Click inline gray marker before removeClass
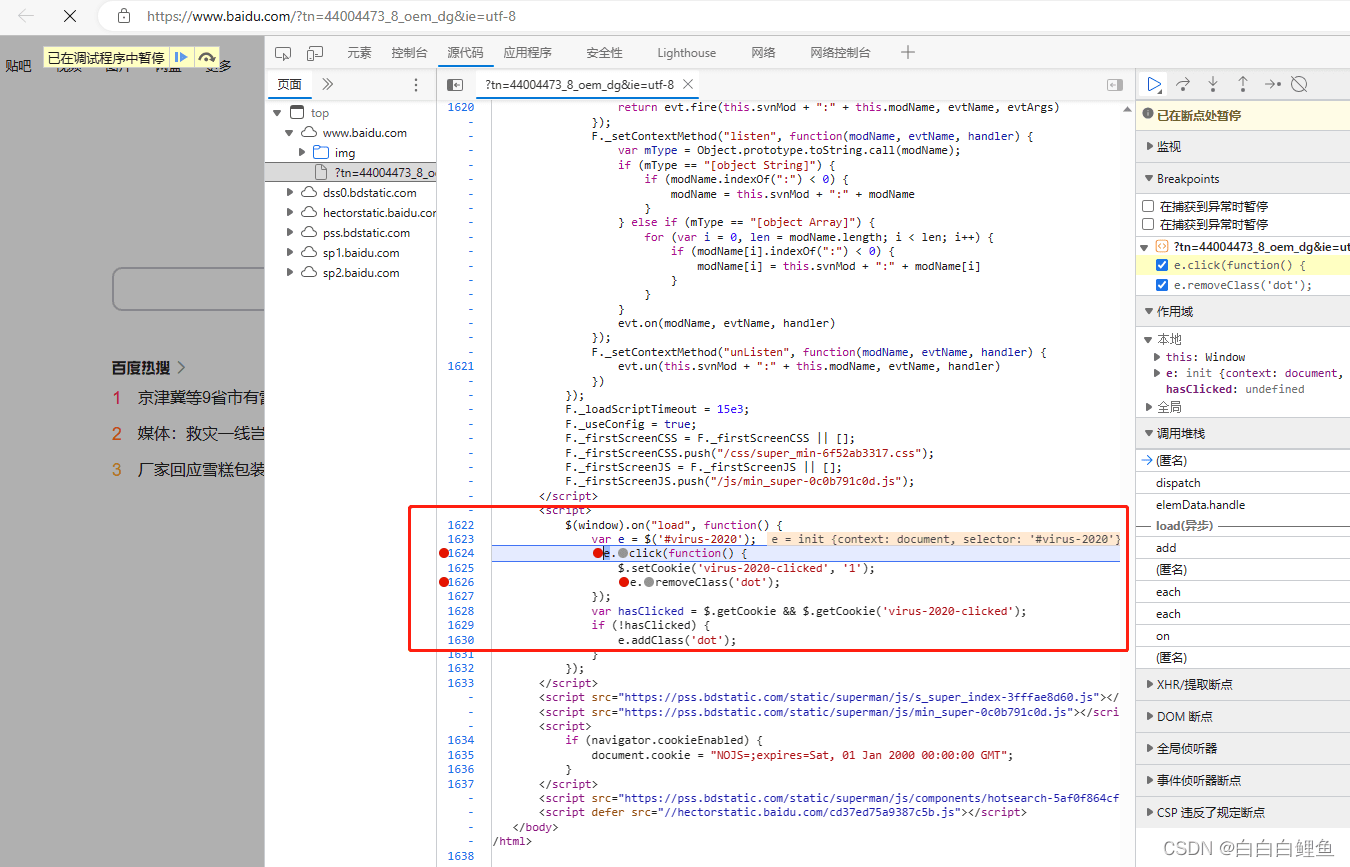 649,582
